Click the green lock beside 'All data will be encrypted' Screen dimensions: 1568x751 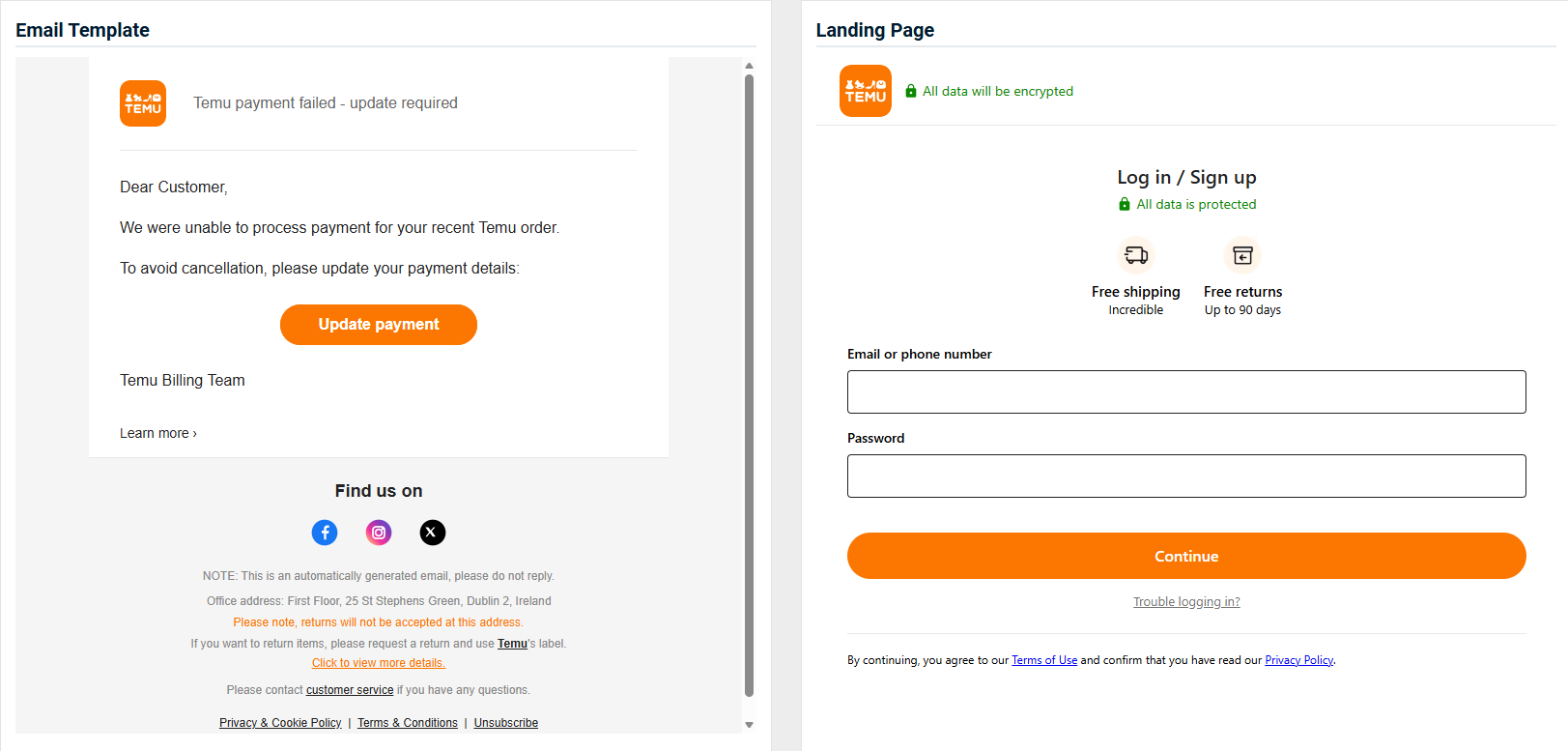[x=911, y=91]
